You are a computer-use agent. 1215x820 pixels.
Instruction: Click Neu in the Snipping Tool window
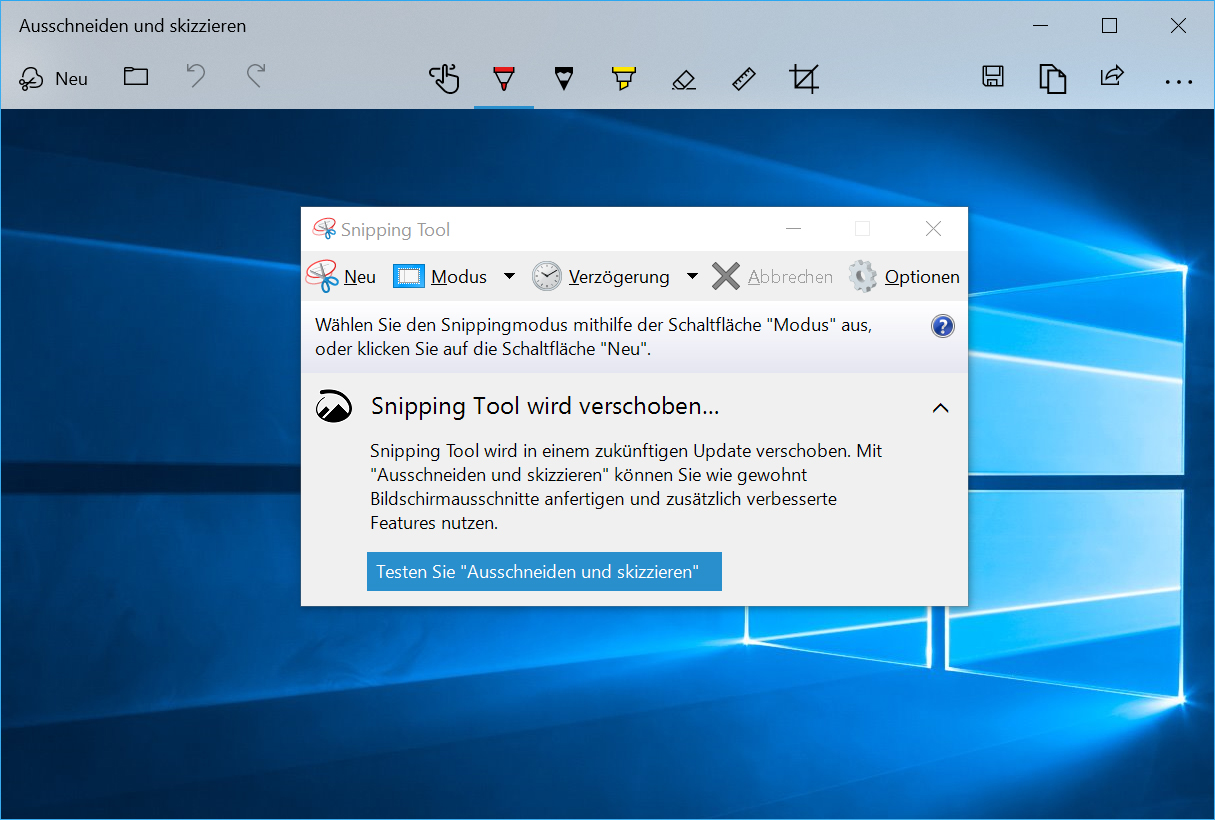[x=341, y=276]
